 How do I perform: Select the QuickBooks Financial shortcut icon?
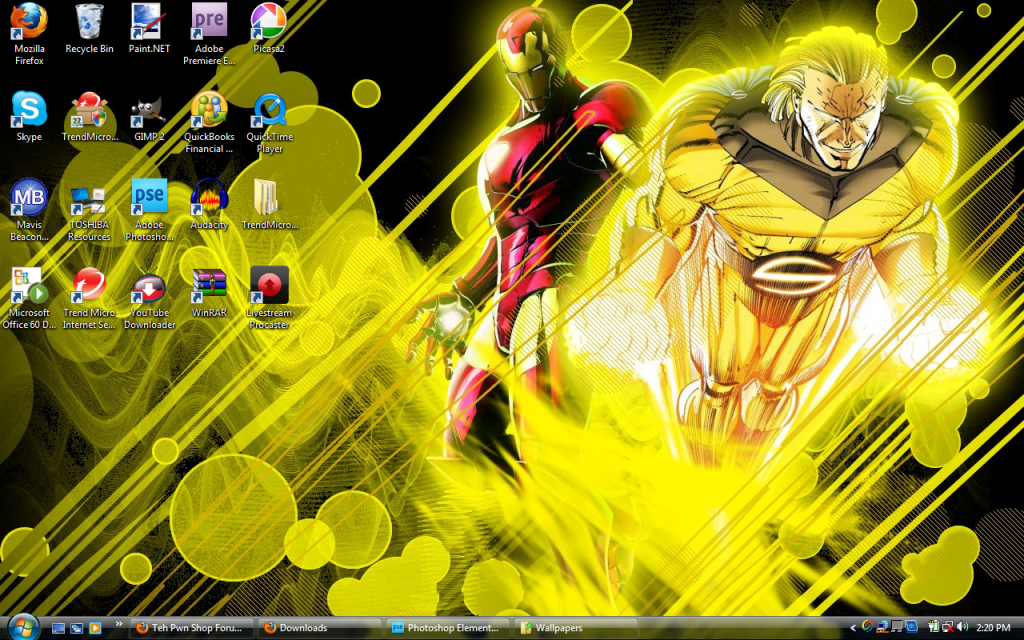pyautogui.click(x=209, y=122)
